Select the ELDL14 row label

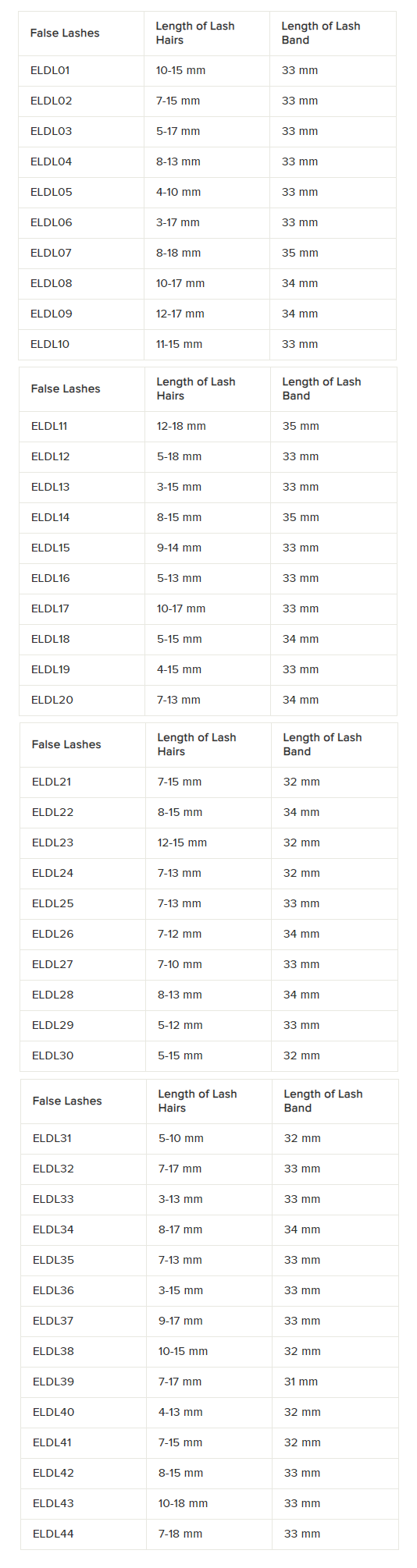pyautogui.click(x=51, y=517)
